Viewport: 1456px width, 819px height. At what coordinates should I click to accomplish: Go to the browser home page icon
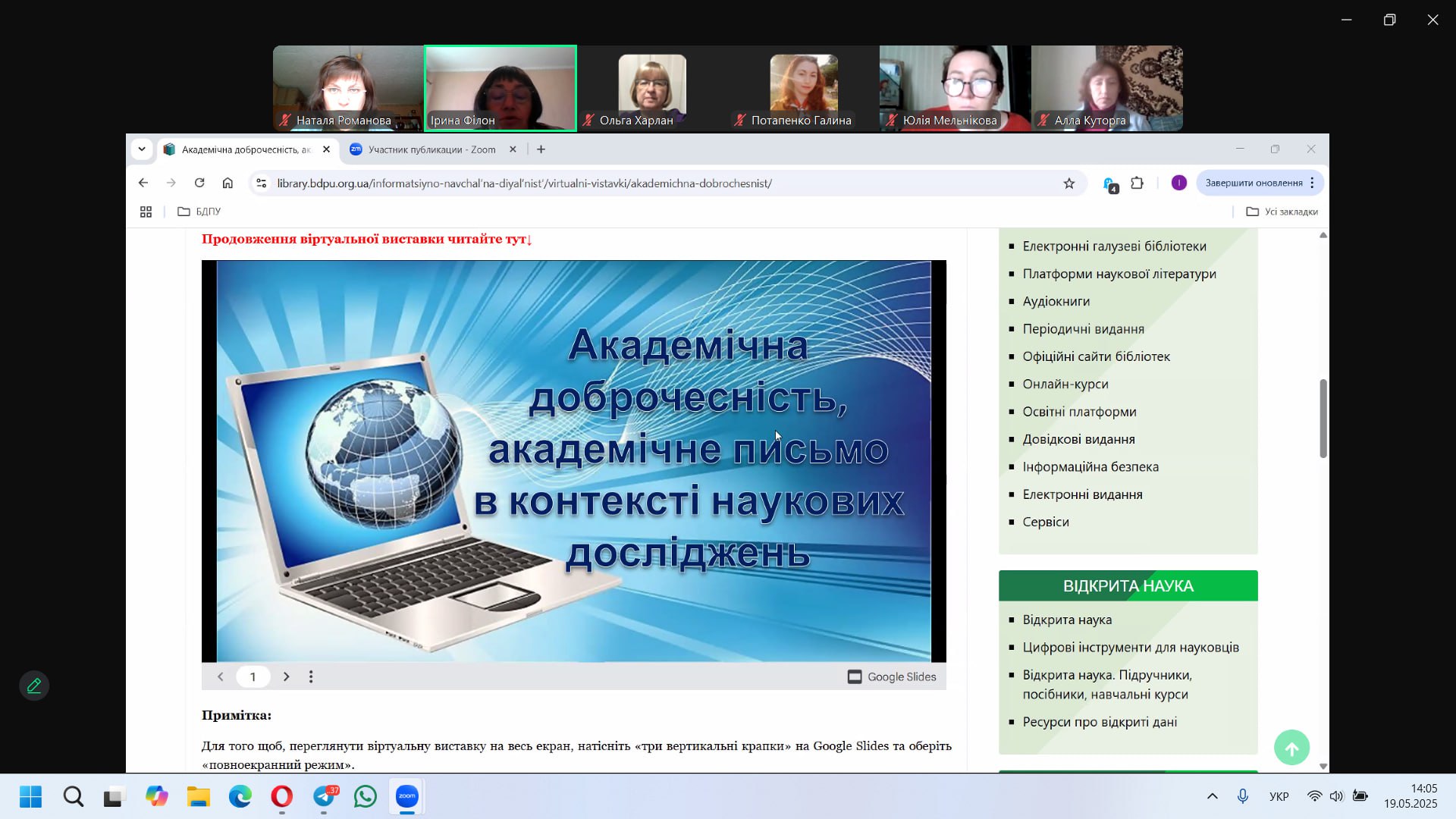click(x=227, y=183)
